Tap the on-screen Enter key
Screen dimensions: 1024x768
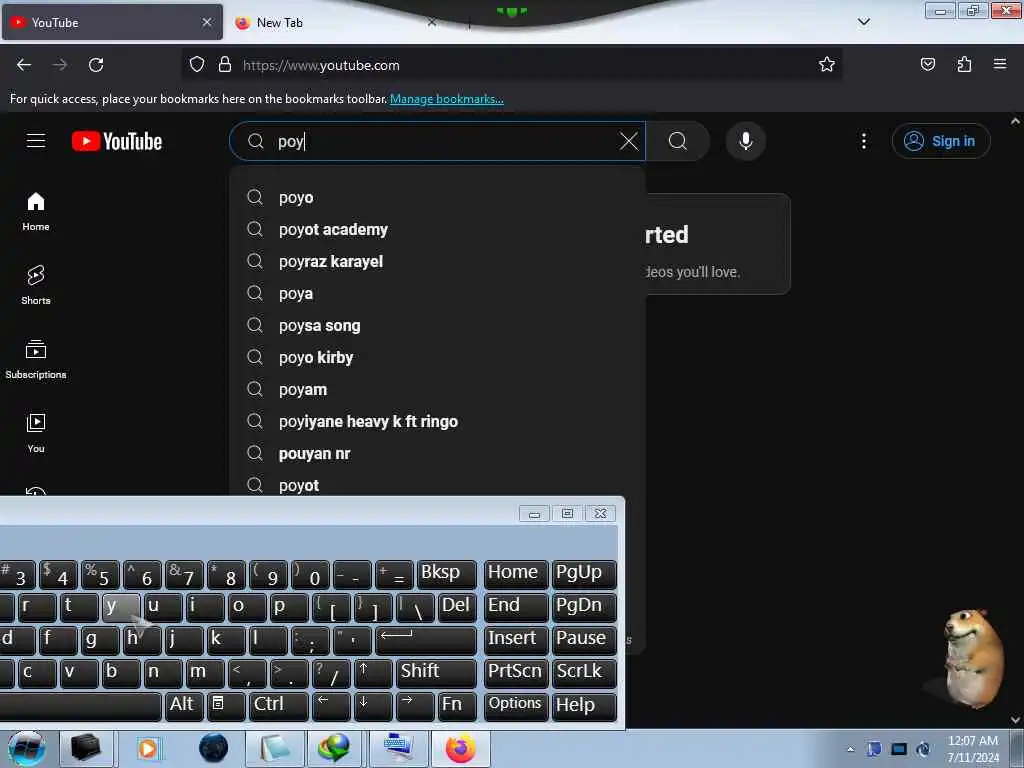click(426, 641)
